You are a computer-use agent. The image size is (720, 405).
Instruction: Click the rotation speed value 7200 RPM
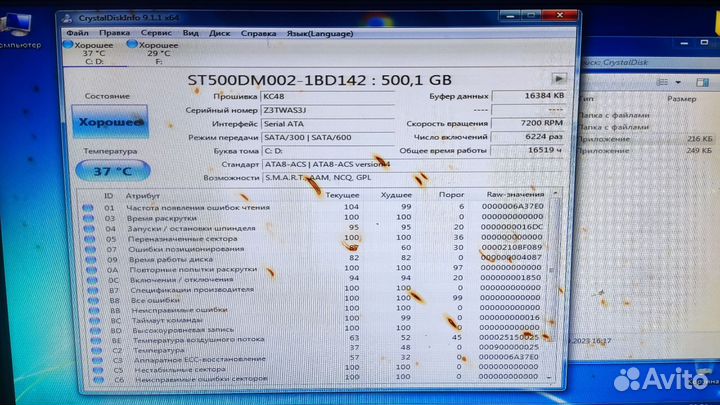point(528,123)
